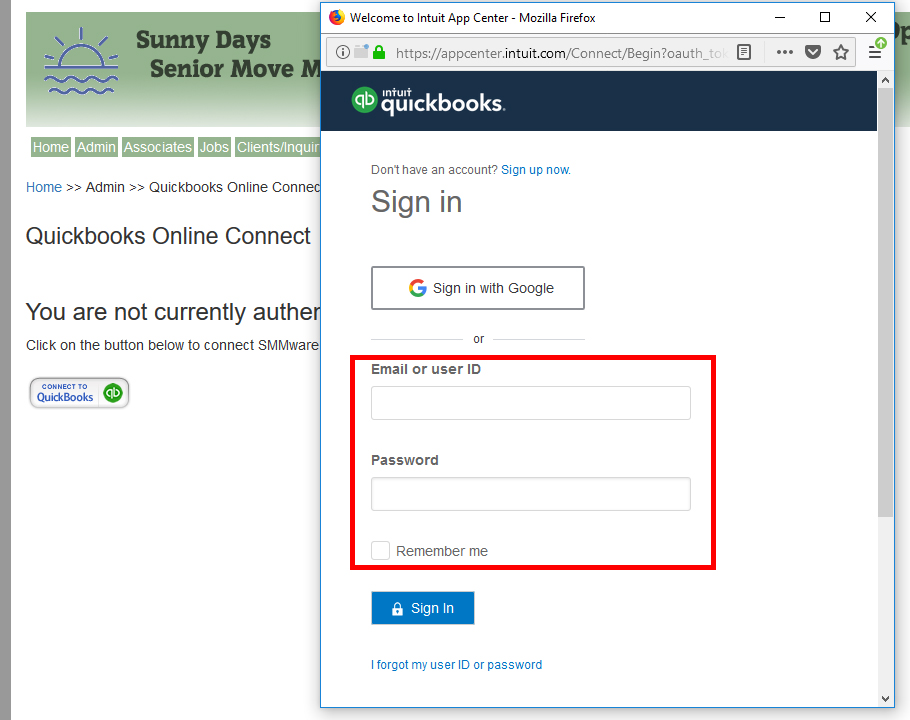
Task: Click the Connect to QuickBooks button
Action: [79, 393]
